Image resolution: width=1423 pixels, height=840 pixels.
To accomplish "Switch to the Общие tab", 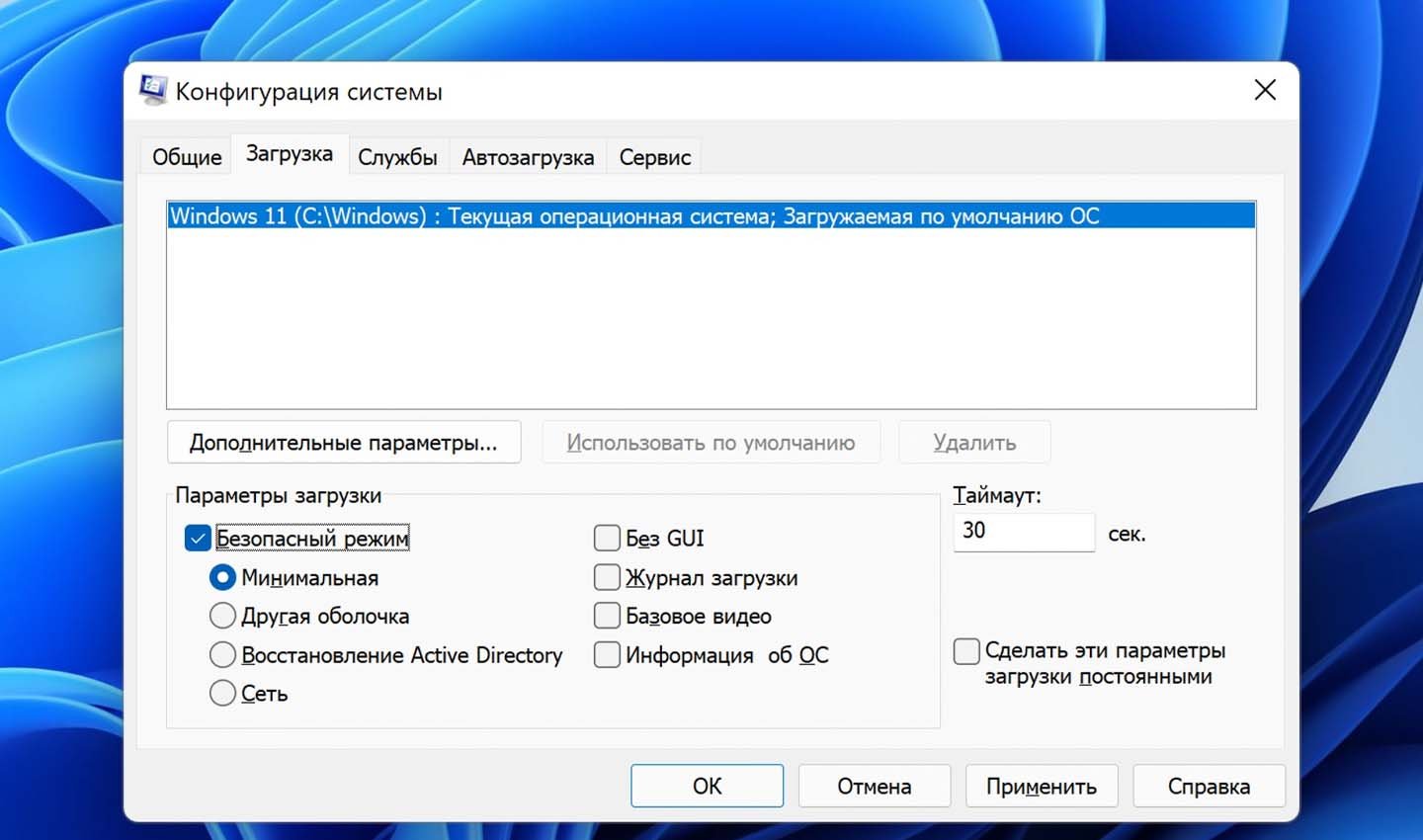I will point(187,157).
